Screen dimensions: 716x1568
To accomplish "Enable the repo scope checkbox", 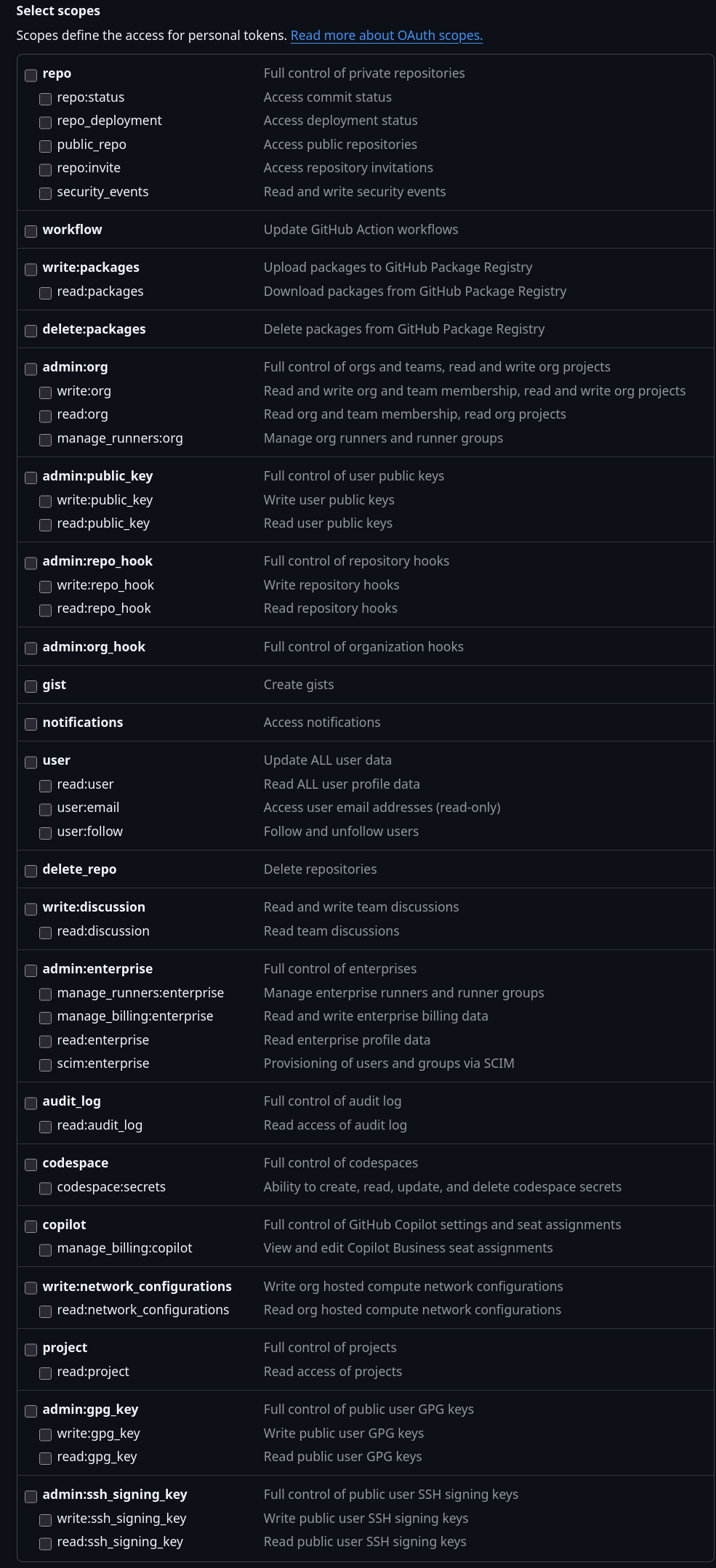I will pyautogui.click(x=31, y=75).
